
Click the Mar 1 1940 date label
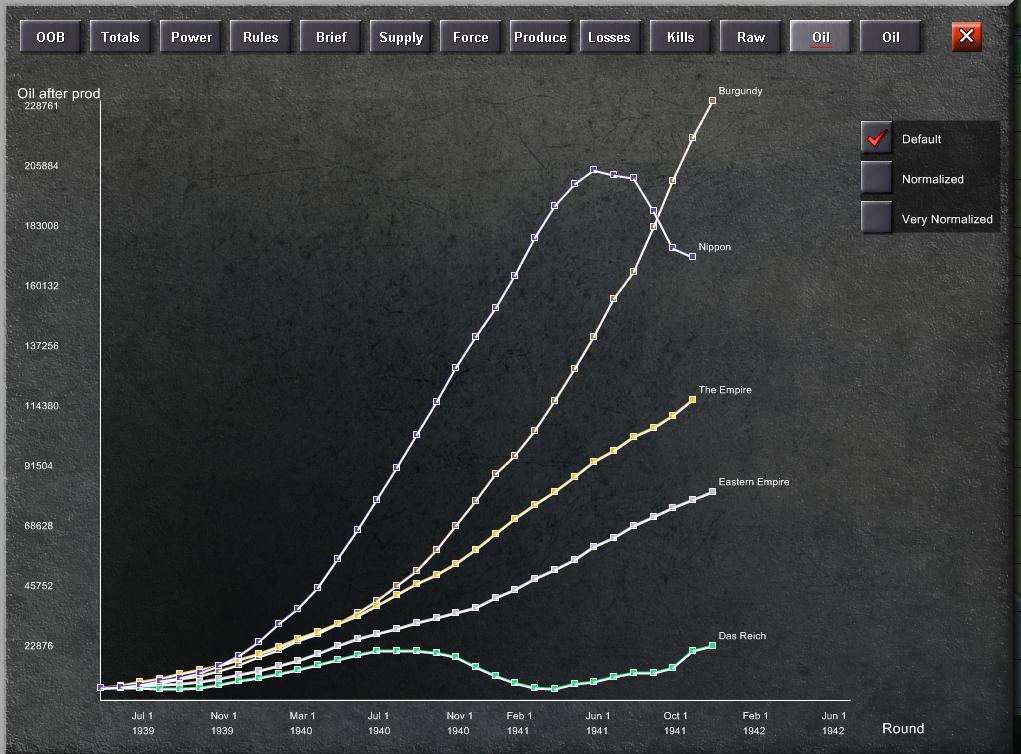pos(301,723)
